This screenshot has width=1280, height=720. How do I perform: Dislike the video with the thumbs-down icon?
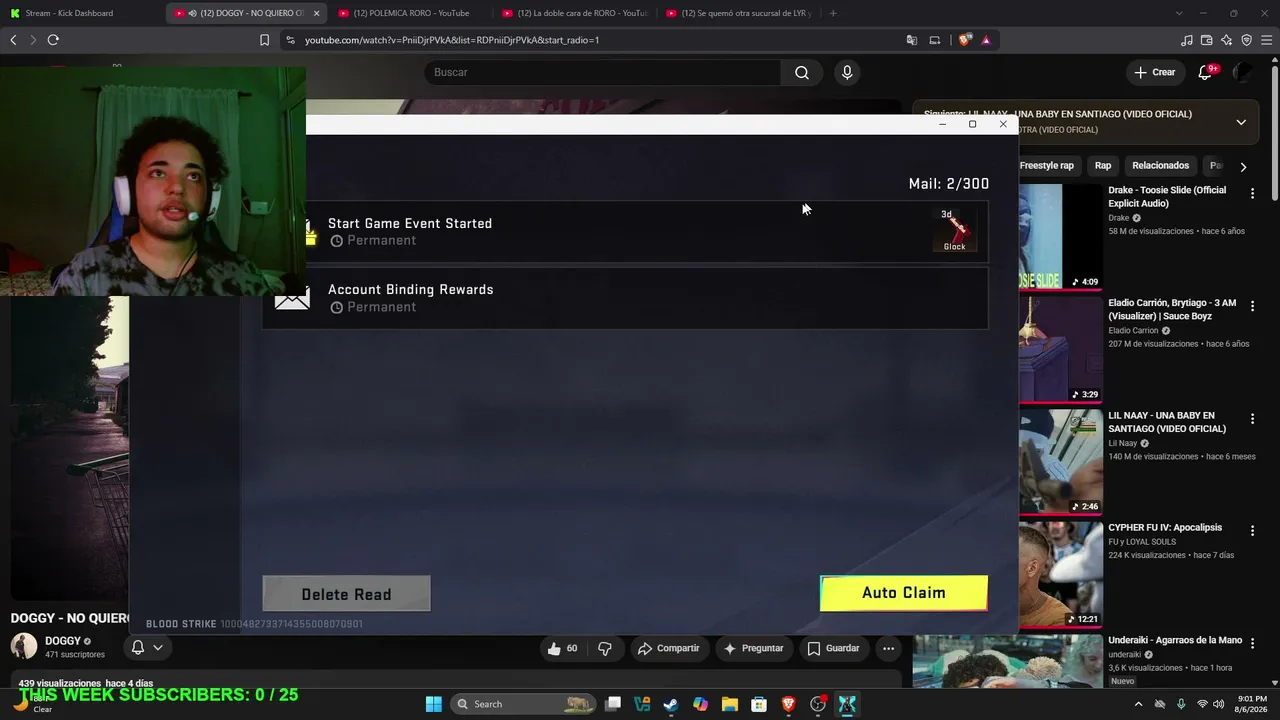tap(605, 648)
